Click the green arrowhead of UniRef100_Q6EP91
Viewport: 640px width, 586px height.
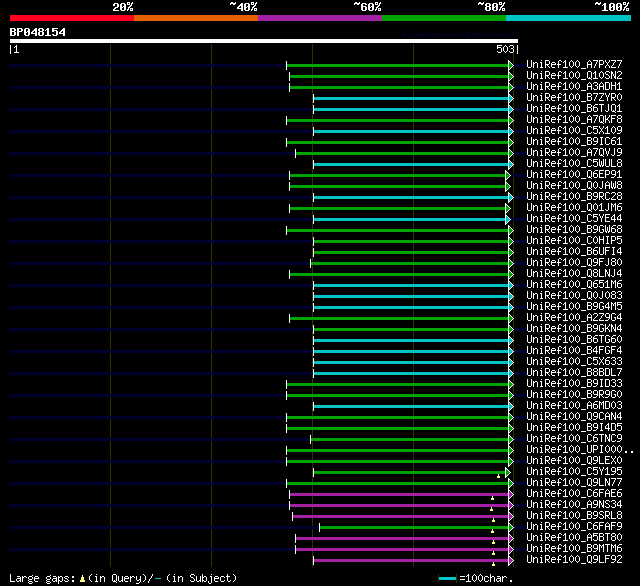(508, 175)
